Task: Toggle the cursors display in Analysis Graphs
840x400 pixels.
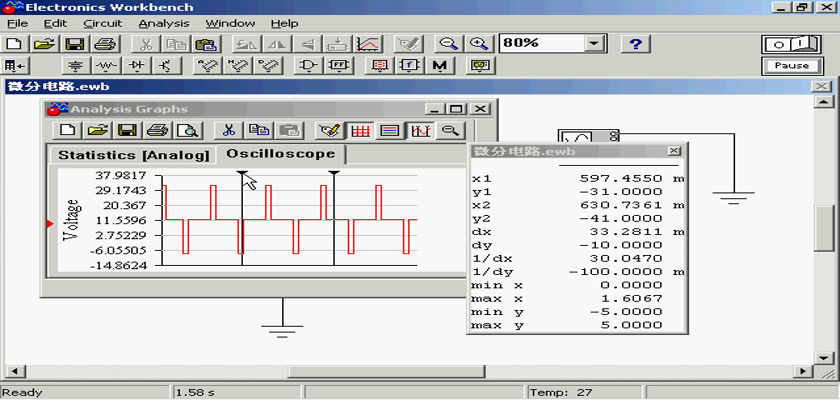Action: pos(421,130)
